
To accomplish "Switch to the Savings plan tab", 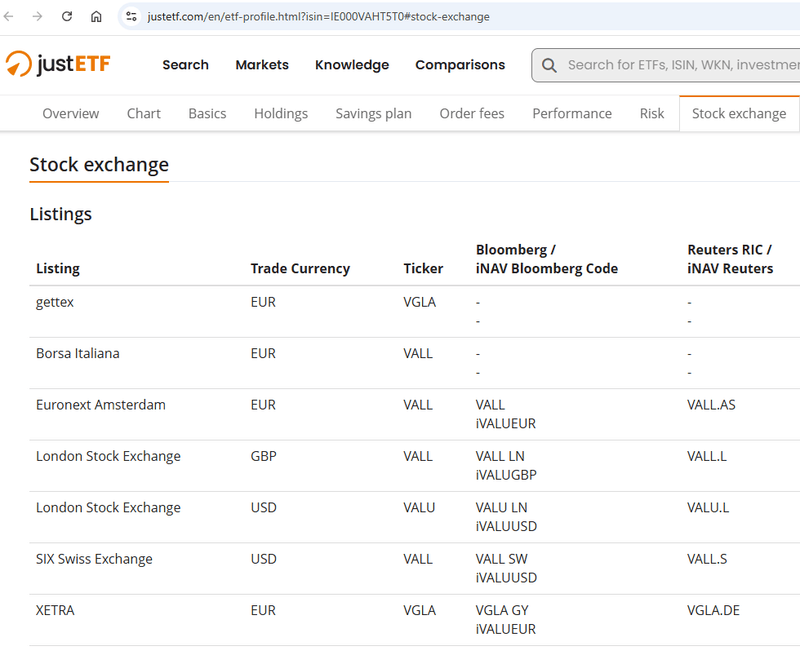I will [373, 113].
